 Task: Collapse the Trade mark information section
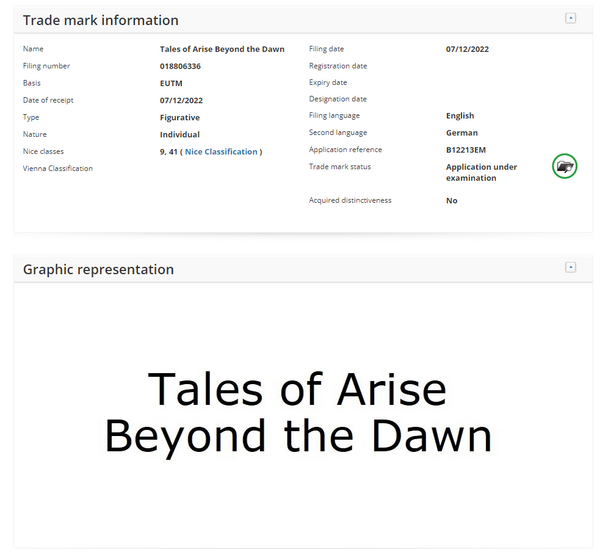(x=571, y=18)
